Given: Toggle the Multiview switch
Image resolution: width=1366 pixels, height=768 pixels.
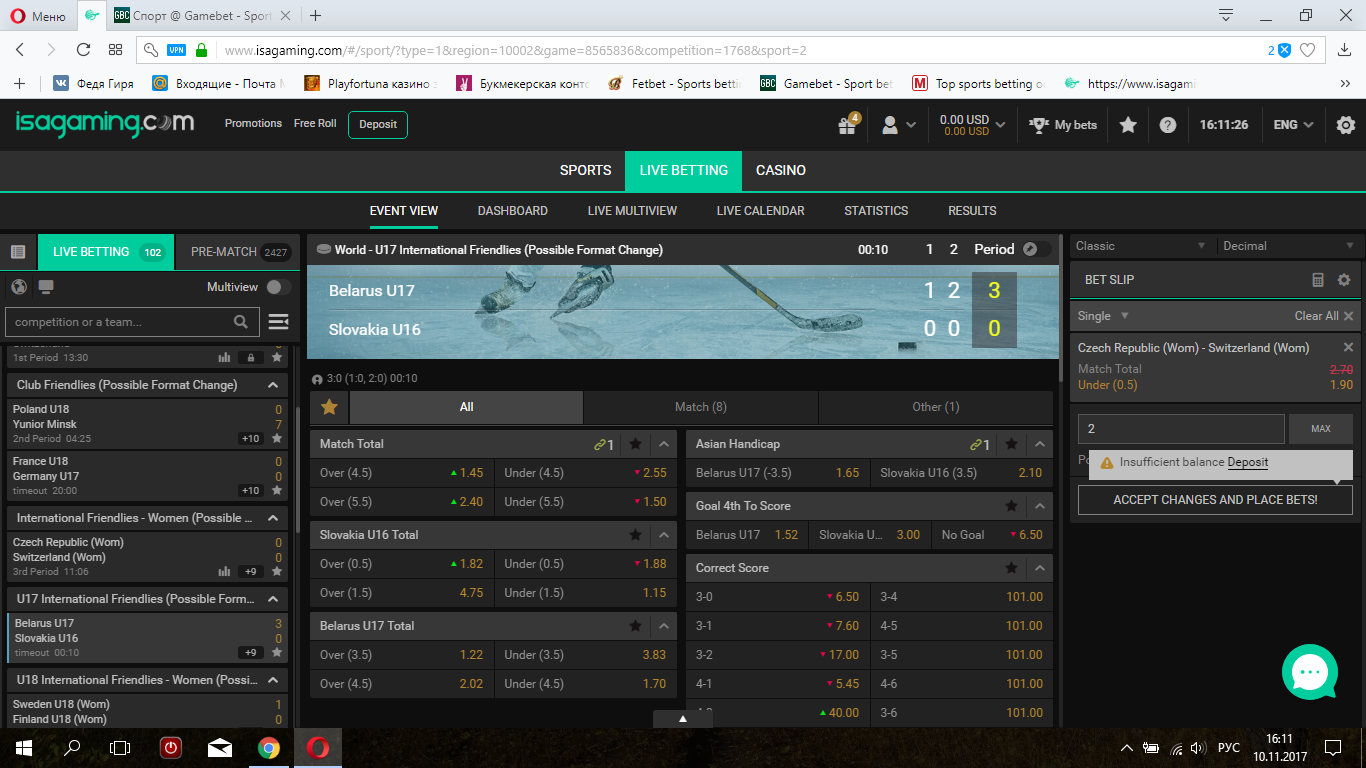Looking at the screenshot, I should click(x=278, y=287).
